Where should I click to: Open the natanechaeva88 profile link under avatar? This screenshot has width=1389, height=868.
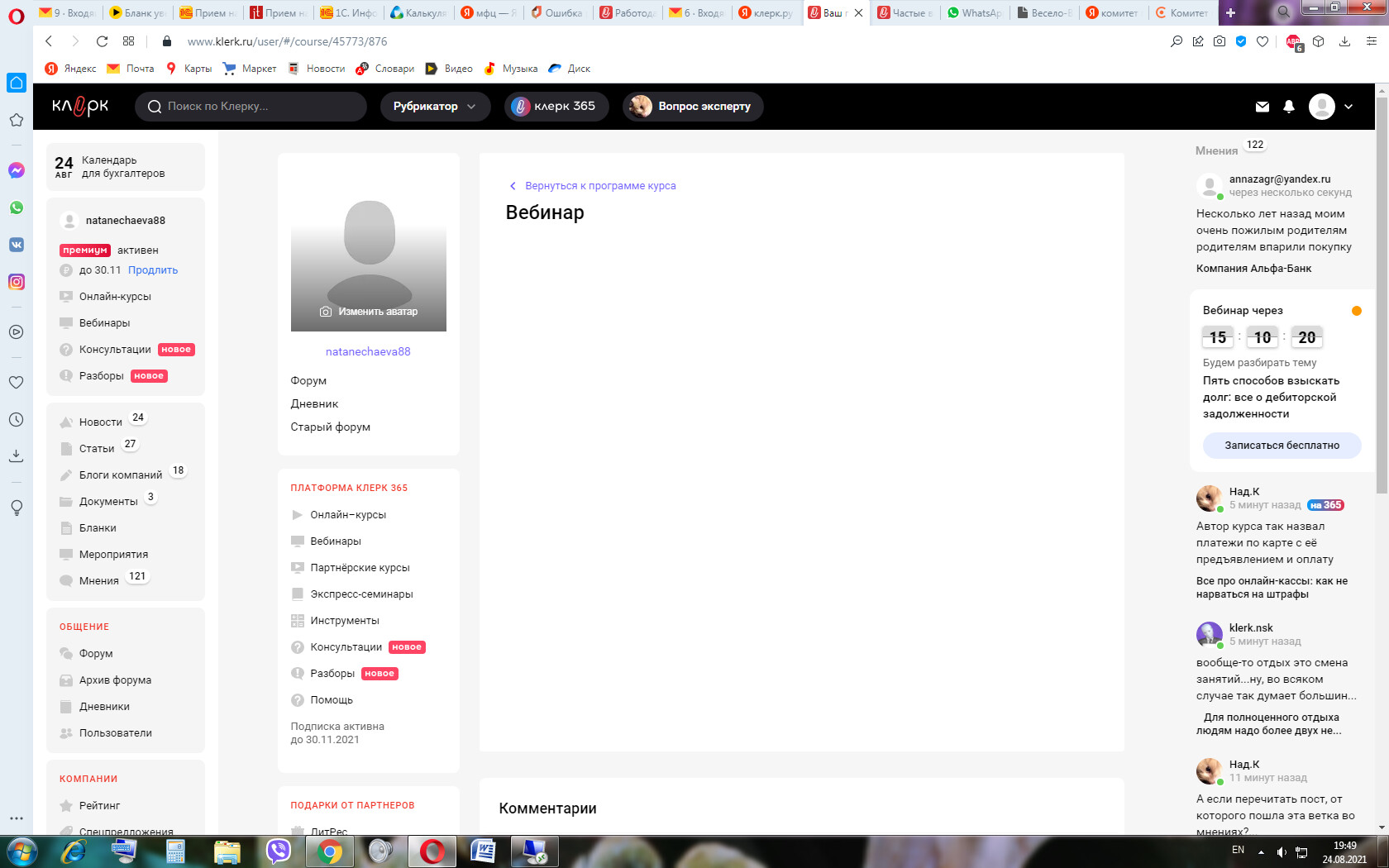pos(368,351)
